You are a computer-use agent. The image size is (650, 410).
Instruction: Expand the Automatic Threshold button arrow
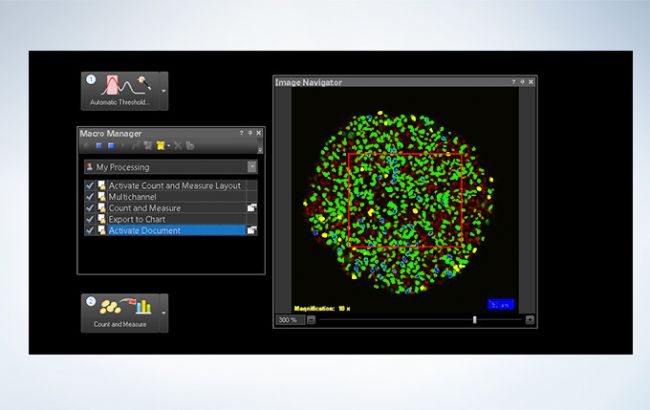click(x=163, y=91)
